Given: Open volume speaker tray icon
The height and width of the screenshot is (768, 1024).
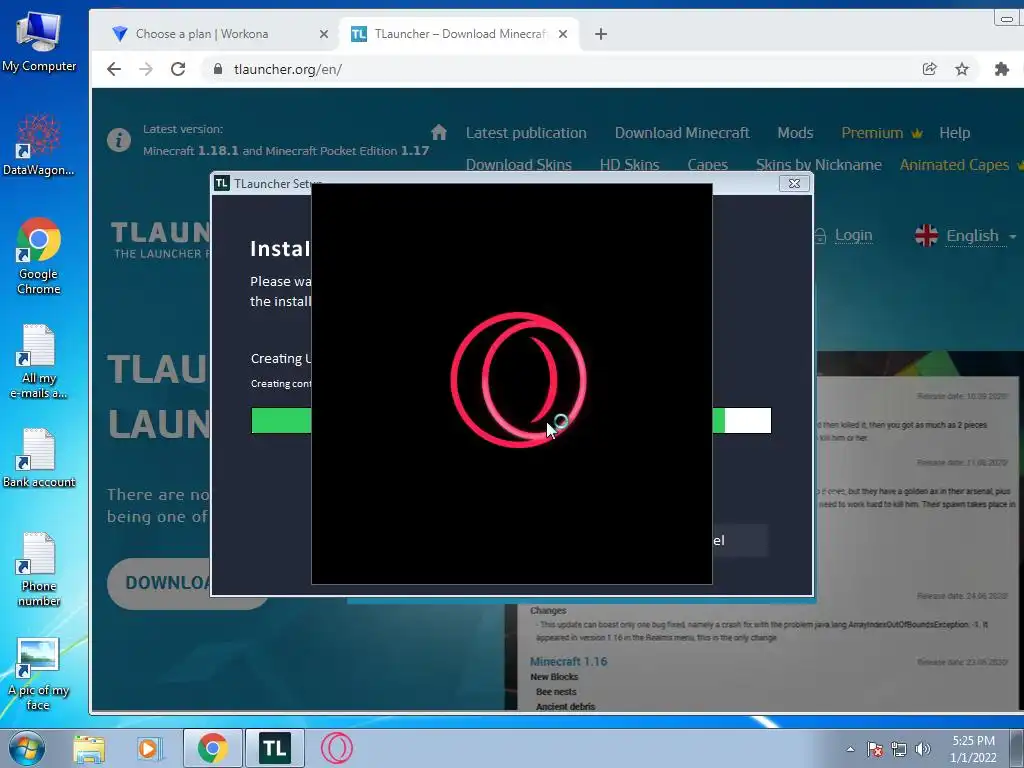Looking at the screenshot, I should click(x=922, y=749).
